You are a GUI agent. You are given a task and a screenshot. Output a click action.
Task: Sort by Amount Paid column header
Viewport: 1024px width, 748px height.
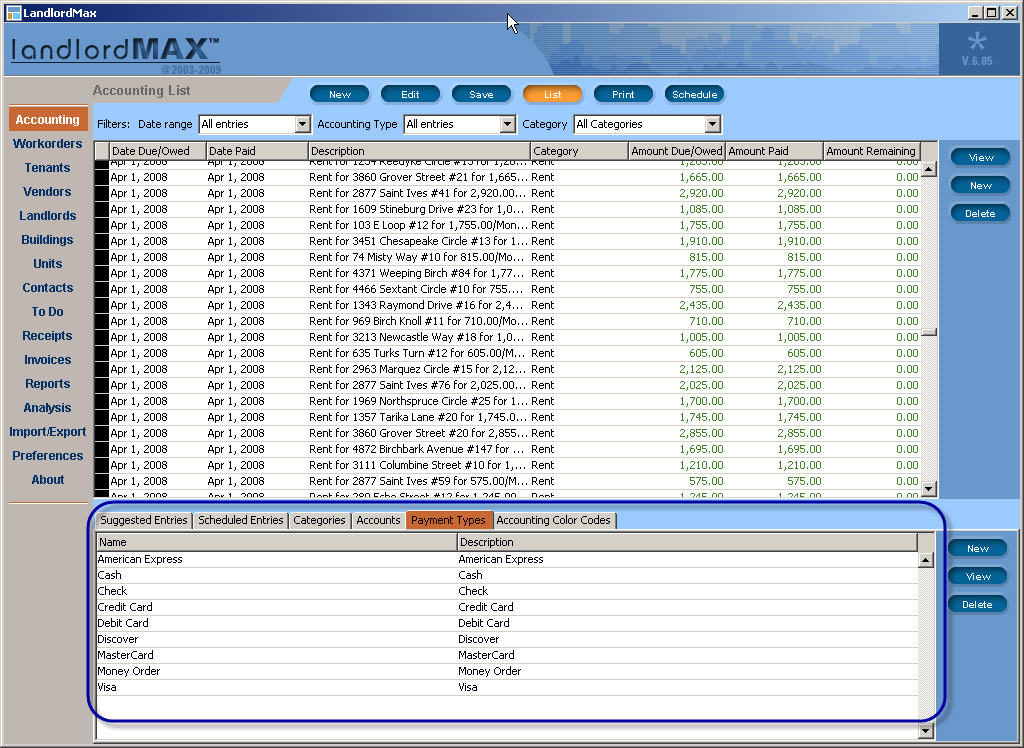tap(774, 151)
